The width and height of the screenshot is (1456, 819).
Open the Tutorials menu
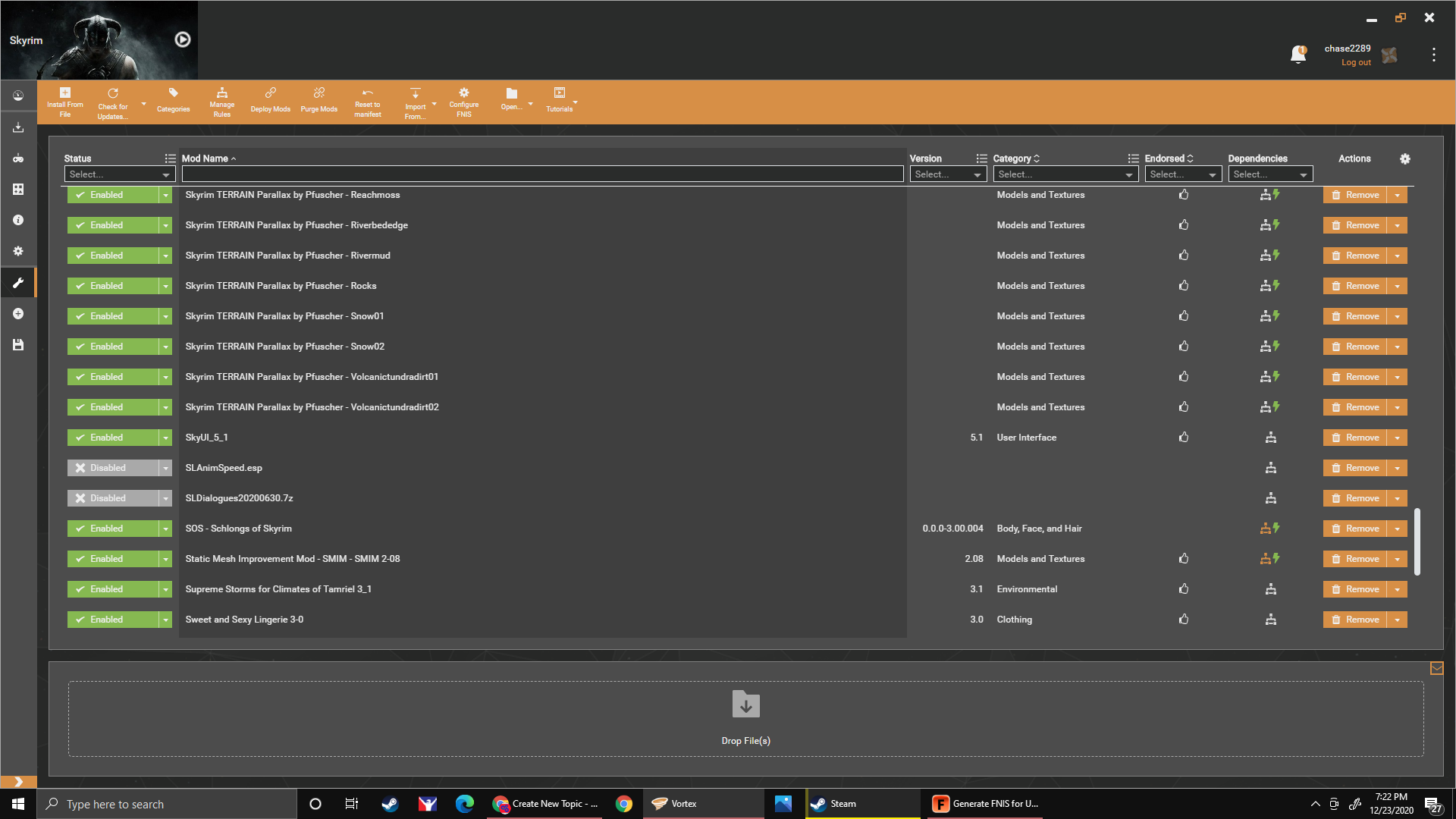point(560,99)
